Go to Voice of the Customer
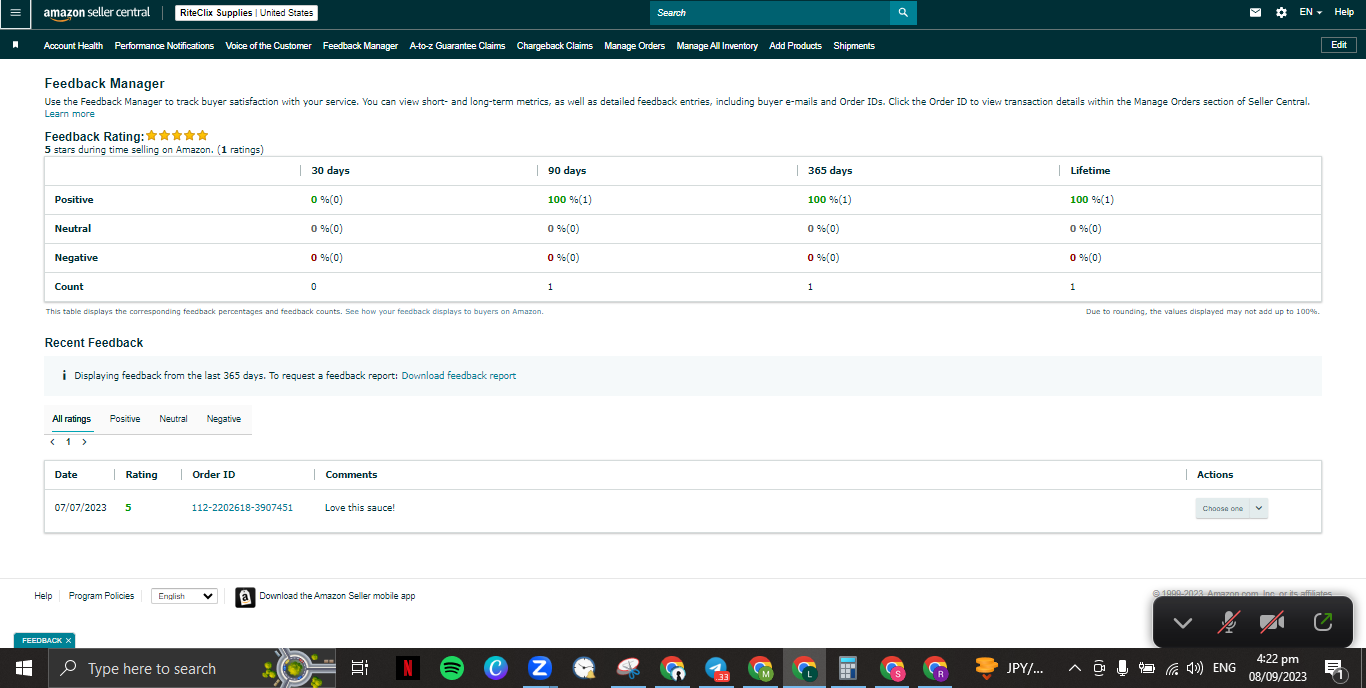The height and width of the screenshot is (688, 1366). tap(268, 46)
